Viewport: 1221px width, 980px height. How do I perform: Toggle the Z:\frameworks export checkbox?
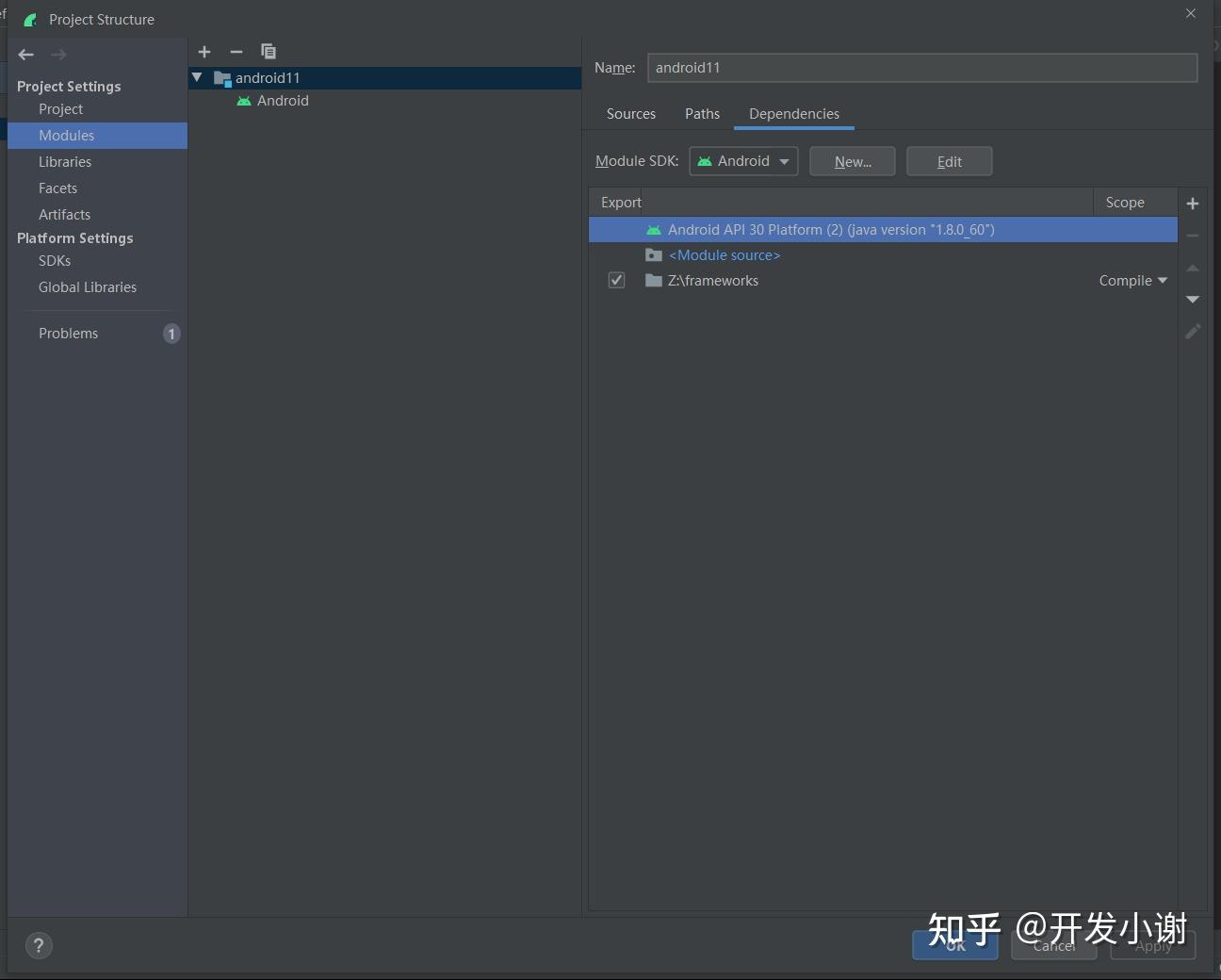[x=616, y=280]
